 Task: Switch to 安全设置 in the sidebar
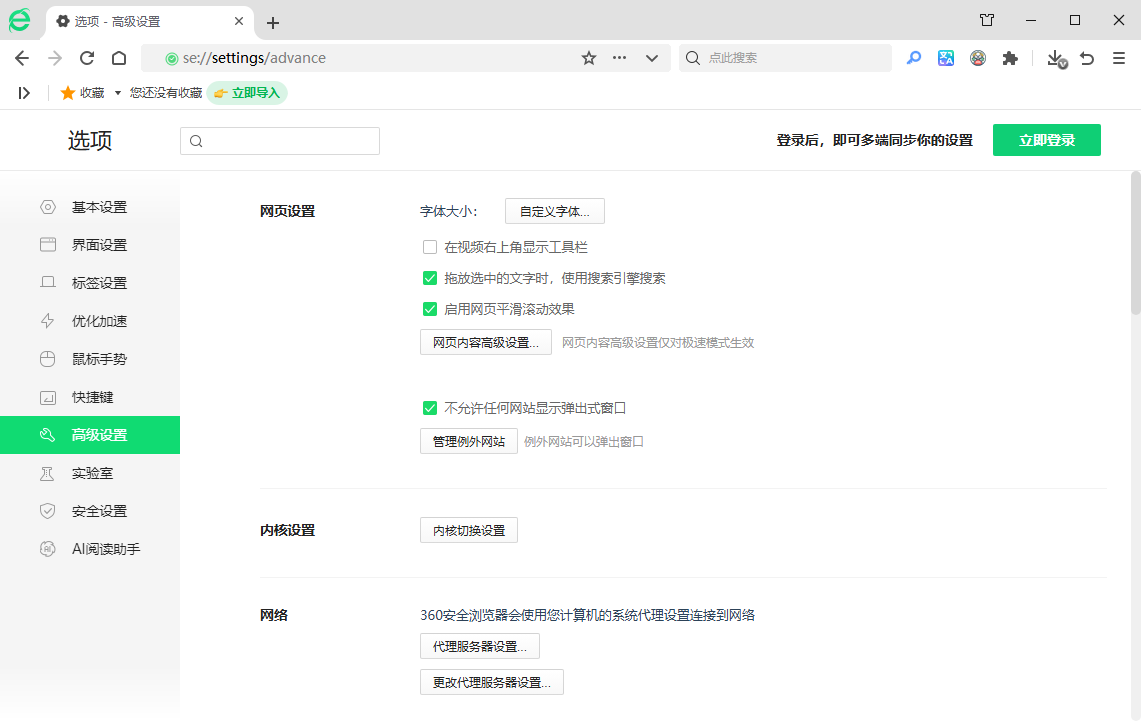(x=98, y=511)
